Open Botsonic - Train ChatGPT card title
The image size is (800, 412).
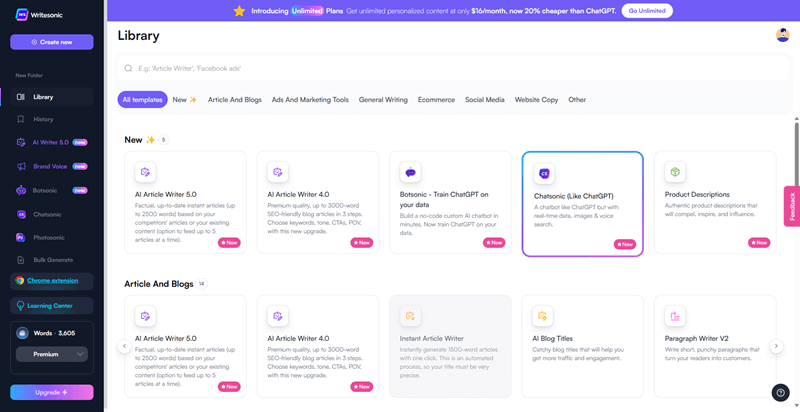[x=444, y=199]
